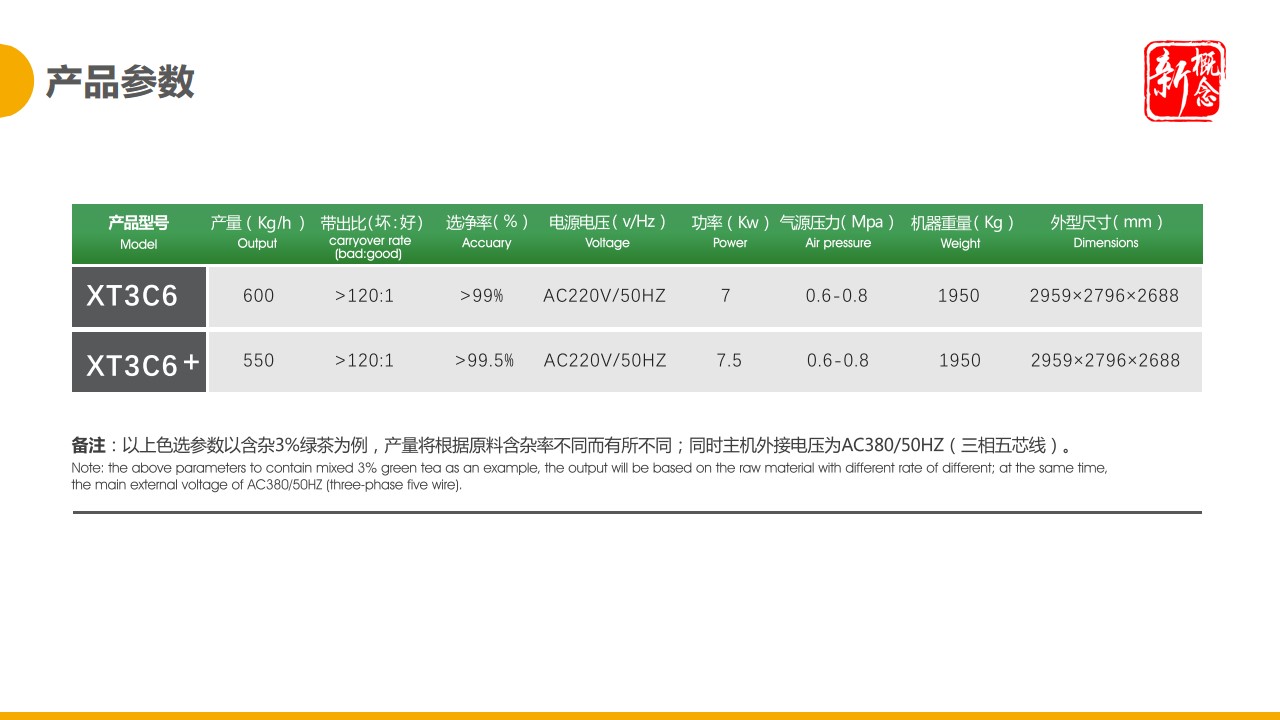Toggle the 功率（Kw）Power header cell
1280x720 pixels.
(x=729, y=233)
